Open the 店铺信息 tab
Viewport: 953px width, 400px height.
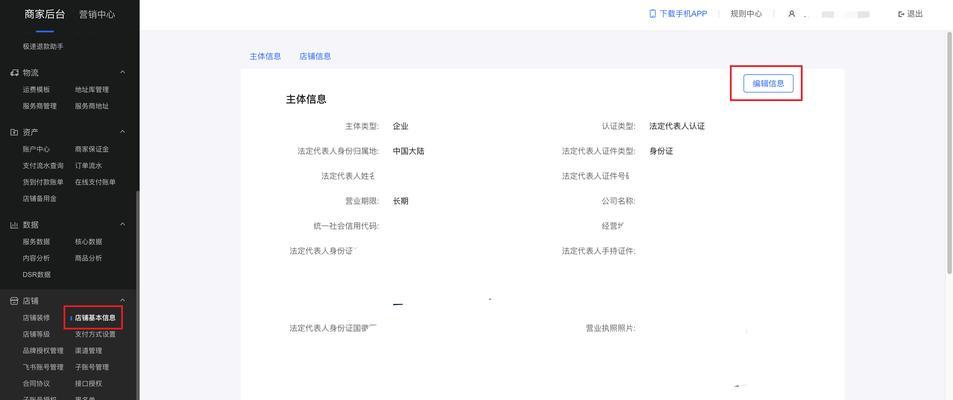(x=315, y=56)
